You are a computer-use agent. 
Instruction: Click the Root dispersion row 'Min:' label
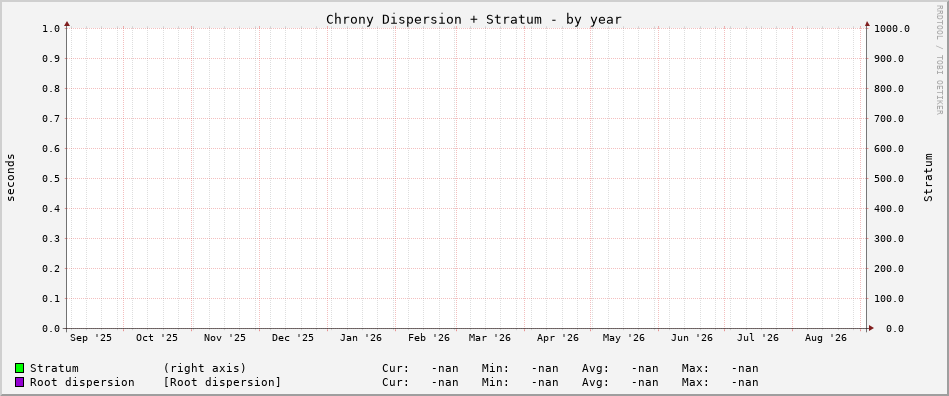click(x=496, y=383)
